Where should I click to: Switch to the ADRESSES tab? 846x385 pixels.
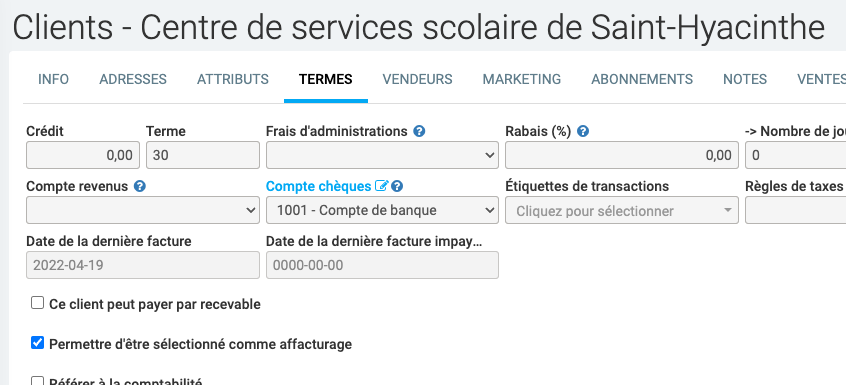point(133,79)
